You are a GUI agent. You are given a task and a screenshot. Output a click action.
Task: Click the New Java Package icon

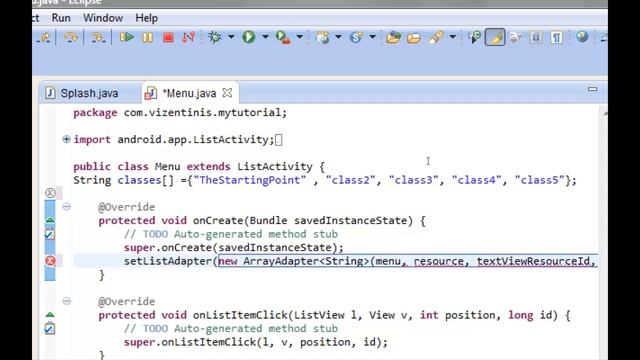tap(322, 38)
